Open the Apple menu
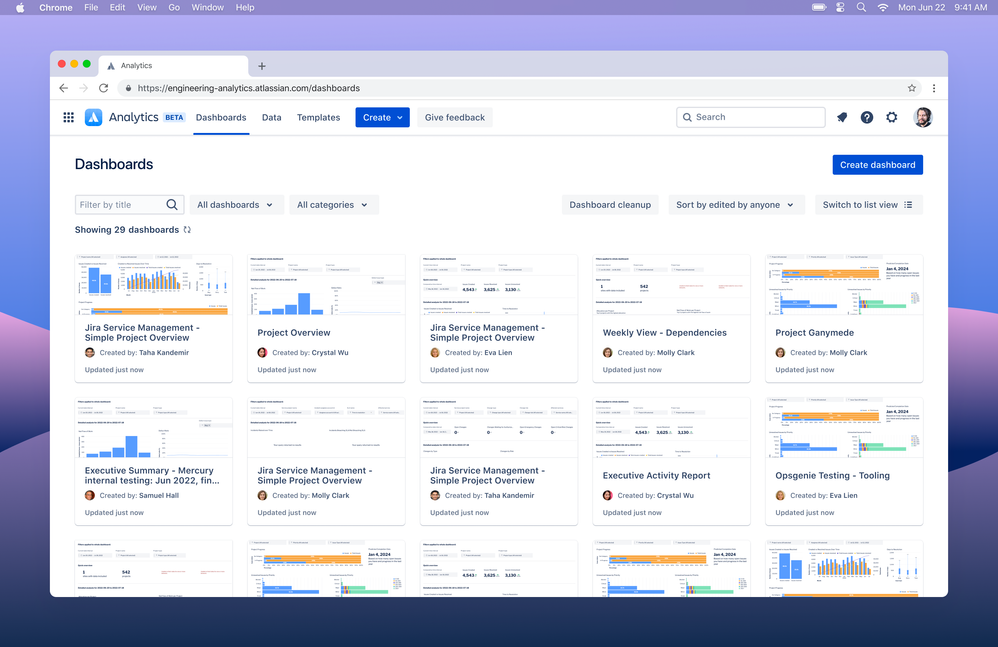This screenshot has width=998, height=647. (20, 8)
